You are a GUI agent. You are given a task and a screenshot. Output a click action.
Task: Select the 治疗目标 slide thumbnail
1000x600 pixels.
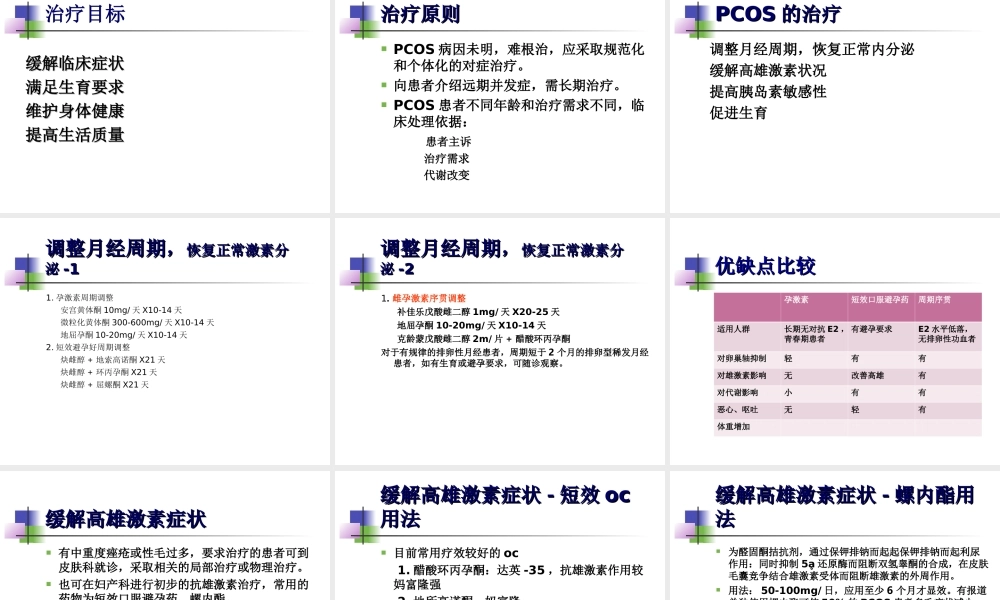(x=165, y=105)
